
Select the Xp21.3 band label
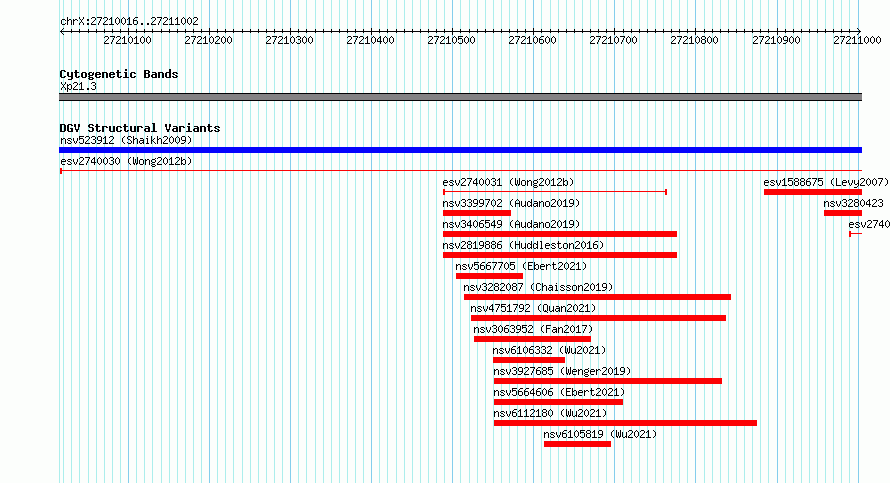(78, 86)
